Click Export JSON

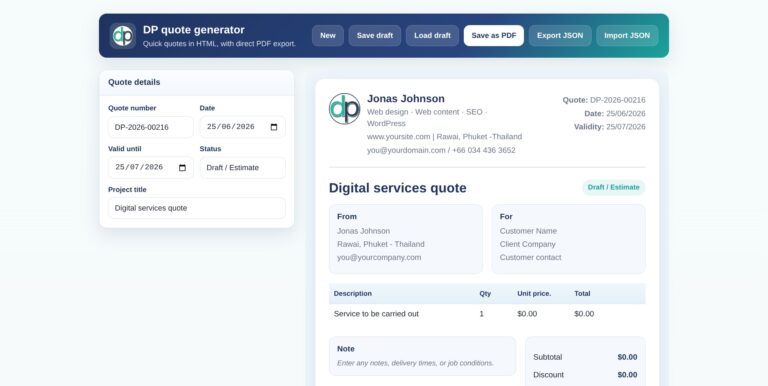(560, 36)
